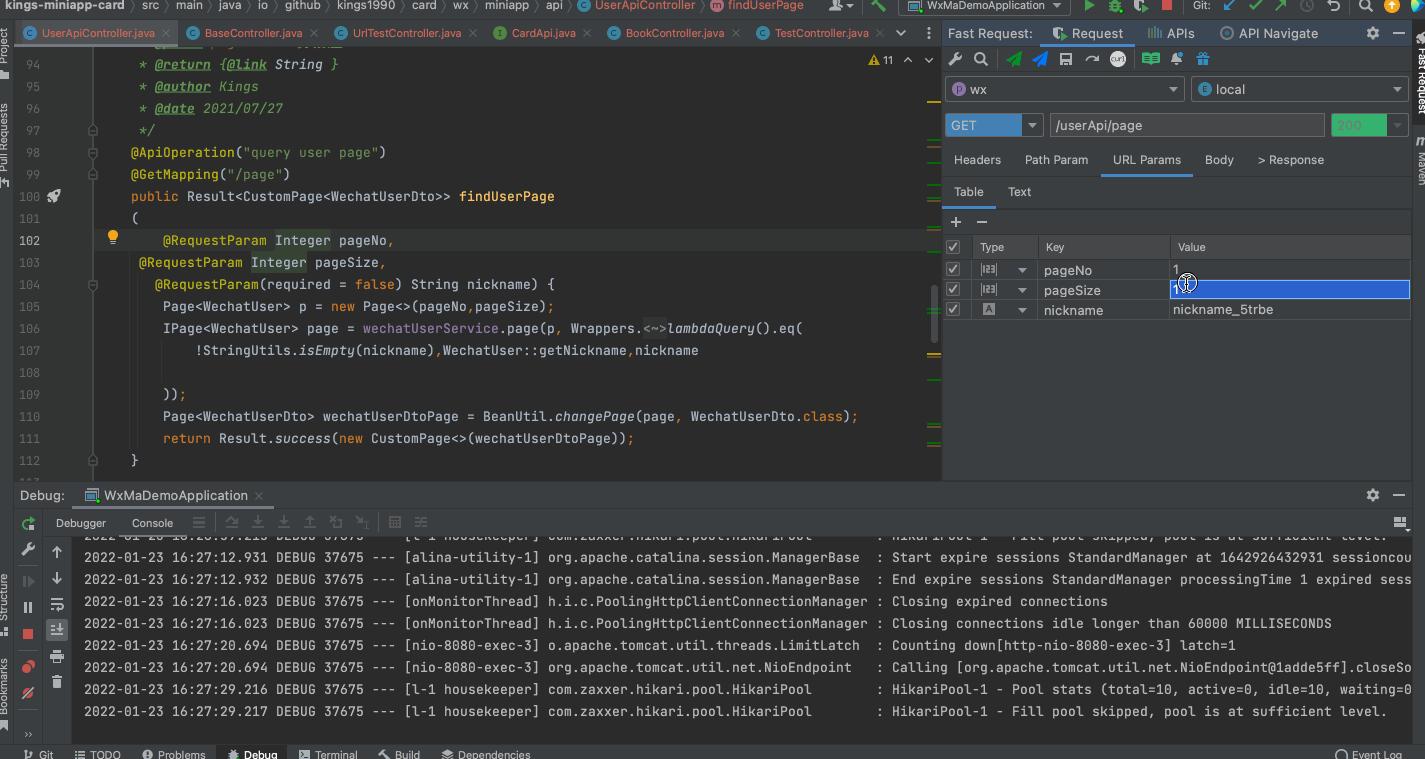Viewport: 1425px width, 759px height.
Task: Click the curl copy icon
Action: click(x=1118, y=59)
